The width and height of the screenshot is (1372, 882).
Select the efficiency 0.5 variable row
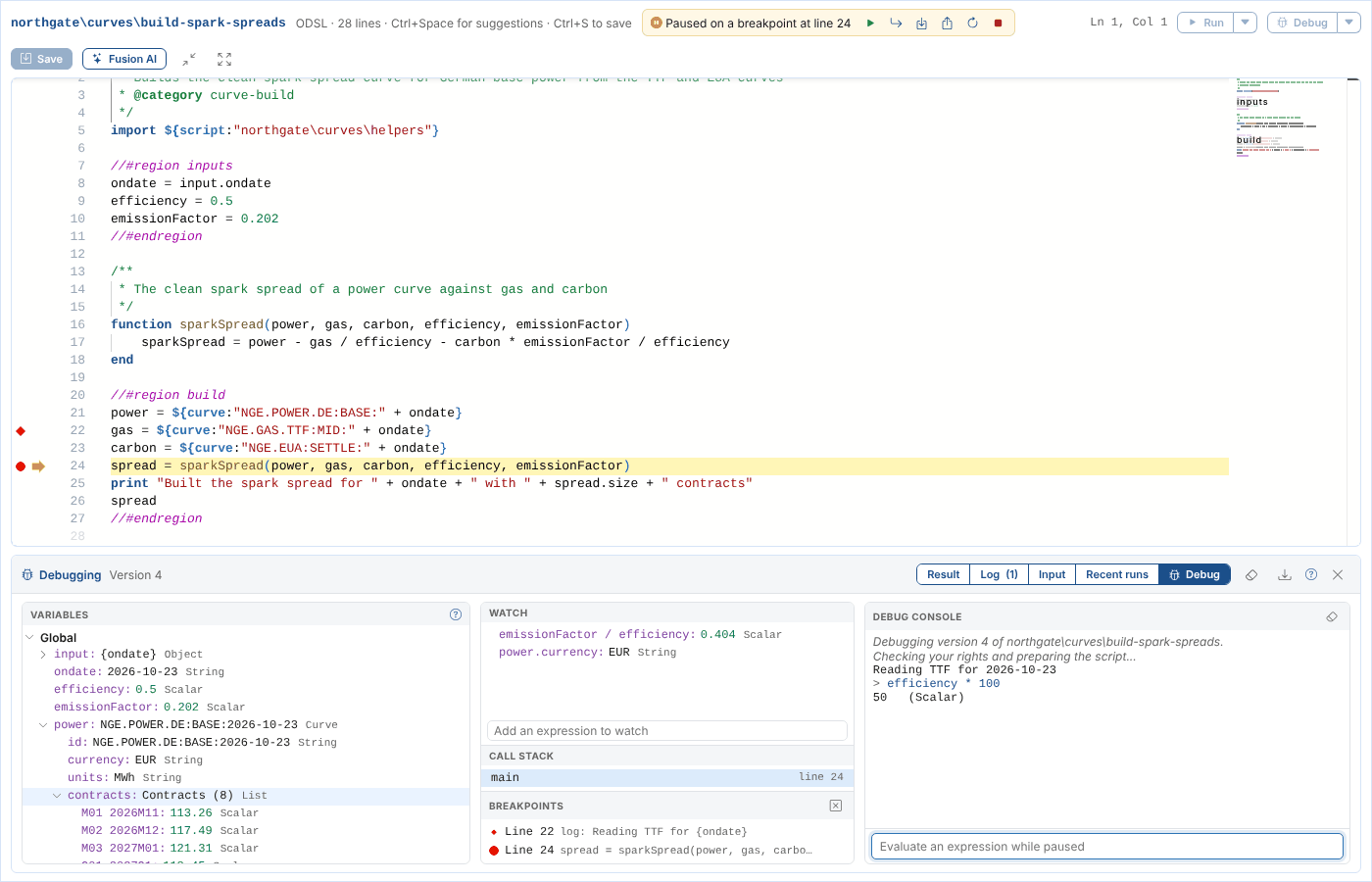click(246, 690)
